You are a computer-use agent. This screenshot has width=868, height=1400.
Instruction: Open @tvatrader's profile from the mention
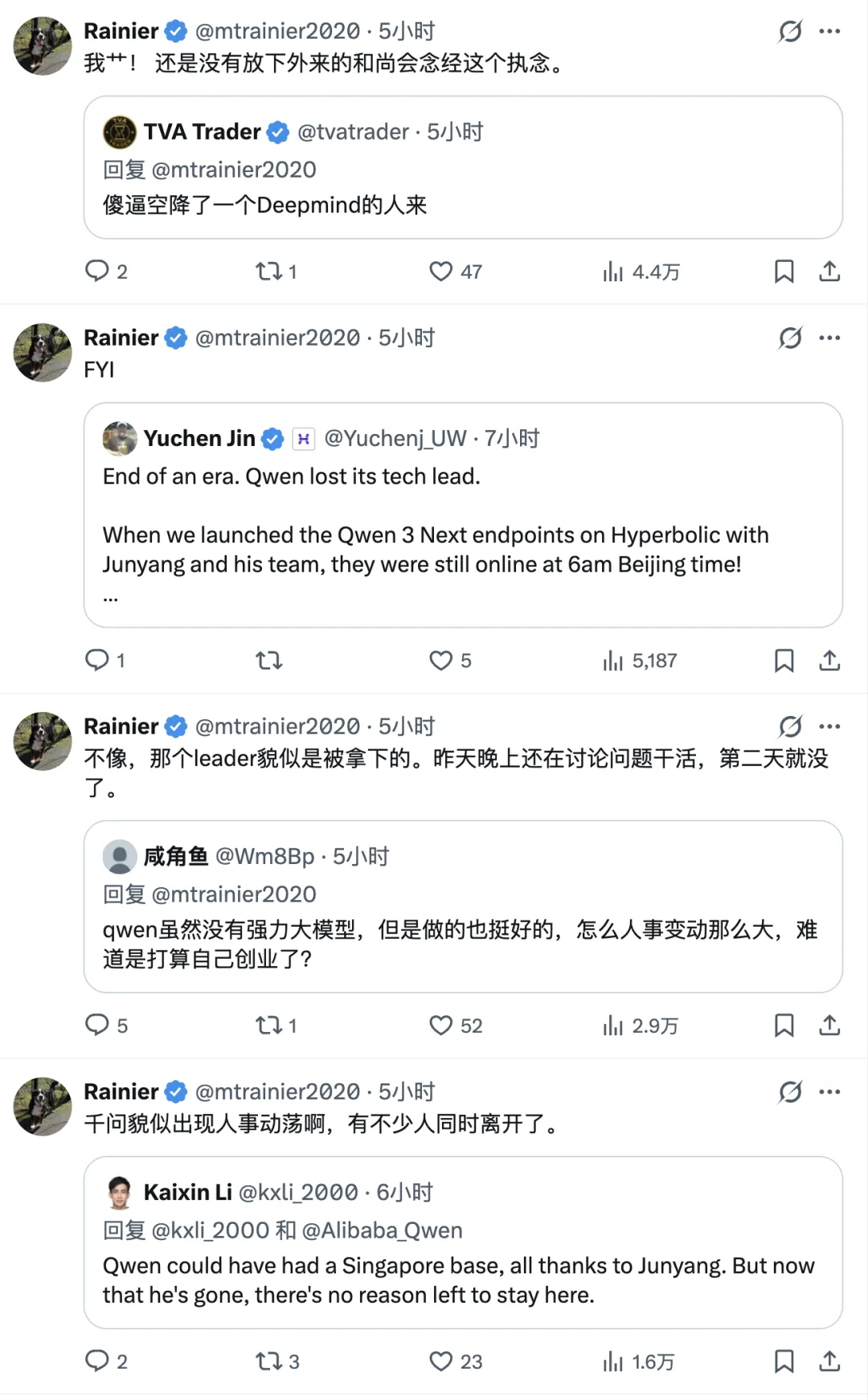tap(352, 132)
